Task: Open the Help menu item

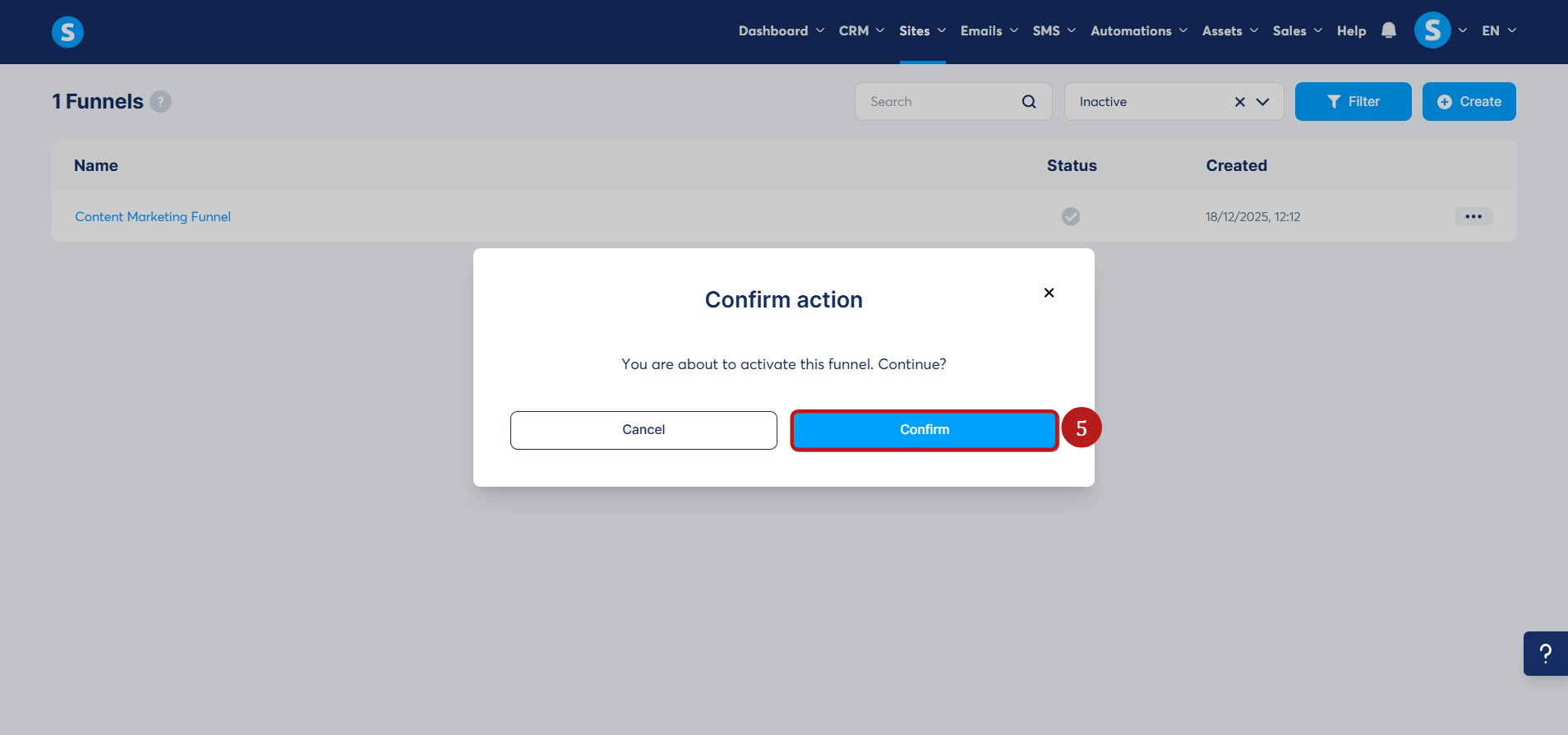Action: [1351, 30]
